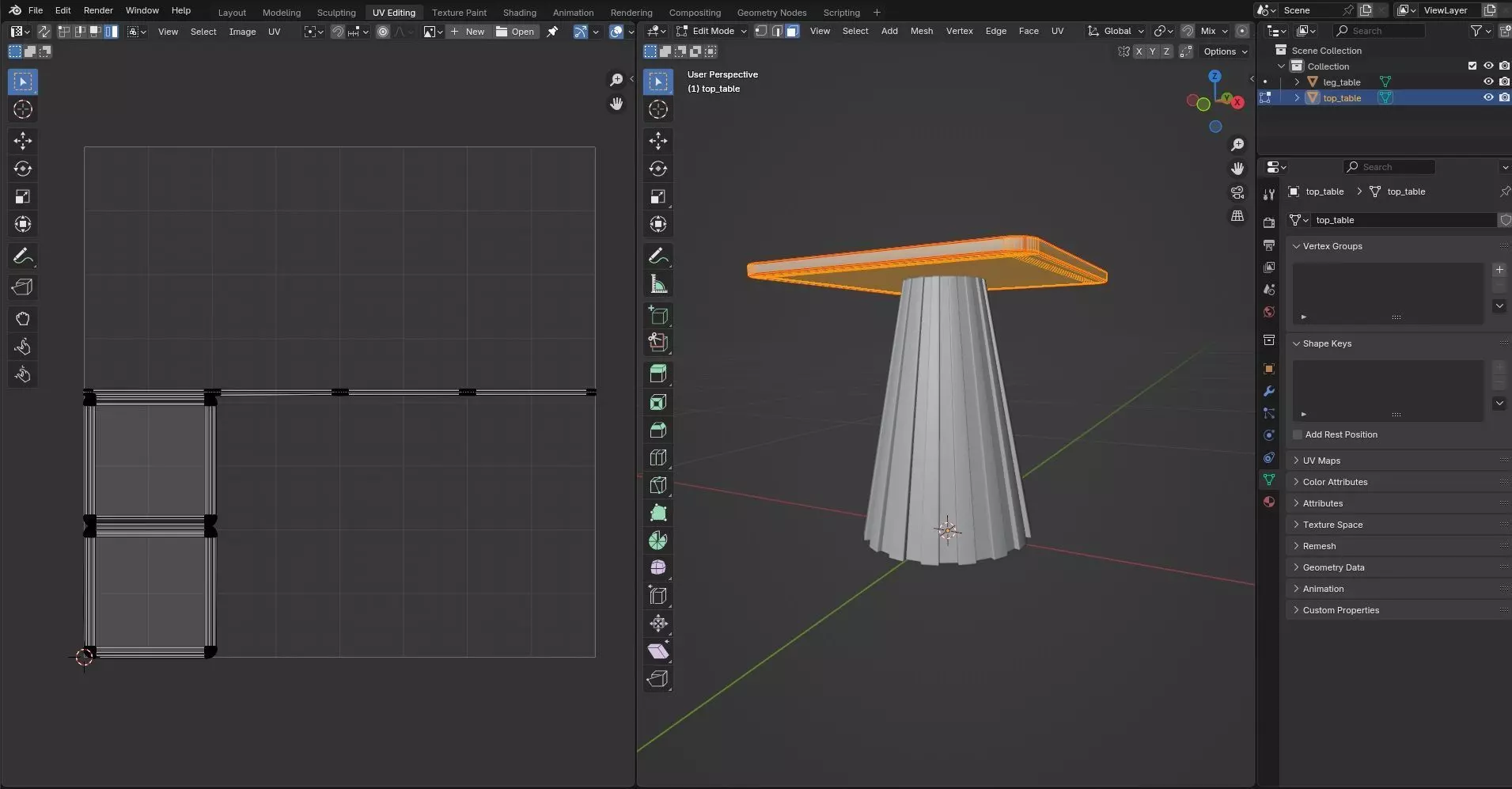
Task: Open the Object Data properties tab
Action: tap(1269, 480)
